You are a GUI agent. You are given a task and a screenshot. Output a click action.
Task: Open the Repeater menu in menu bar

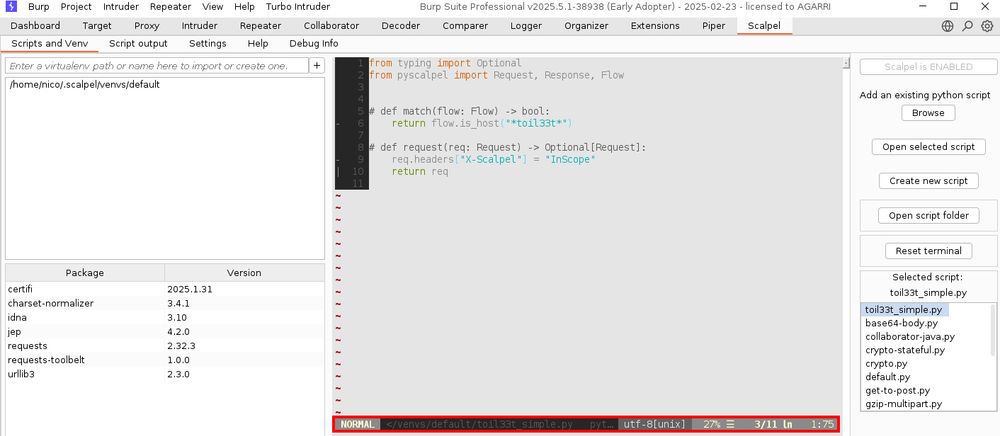(170, 7)
